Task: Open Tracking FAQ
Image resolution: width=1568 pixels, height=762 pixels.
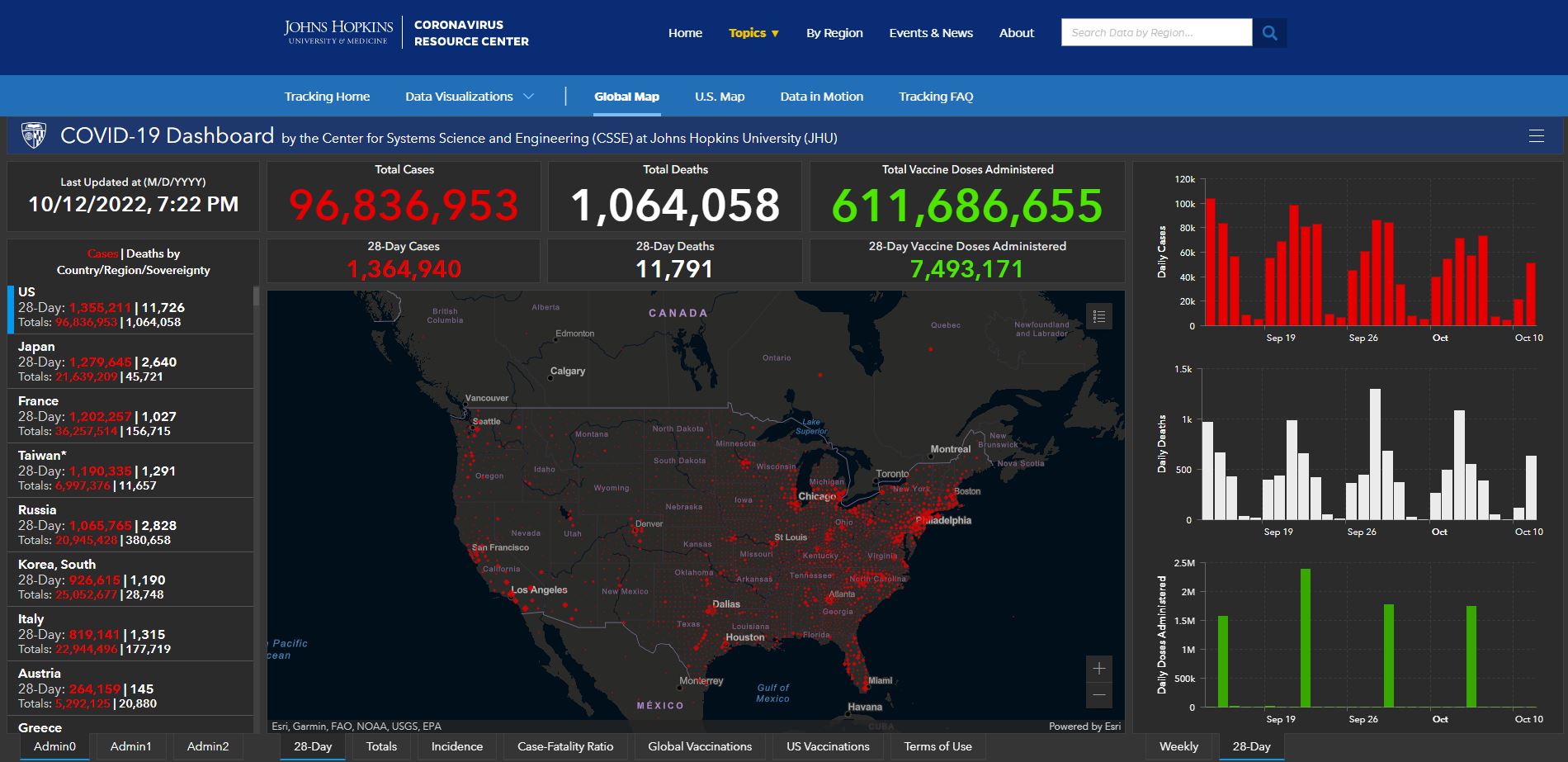Action: [x=936, y=97]
